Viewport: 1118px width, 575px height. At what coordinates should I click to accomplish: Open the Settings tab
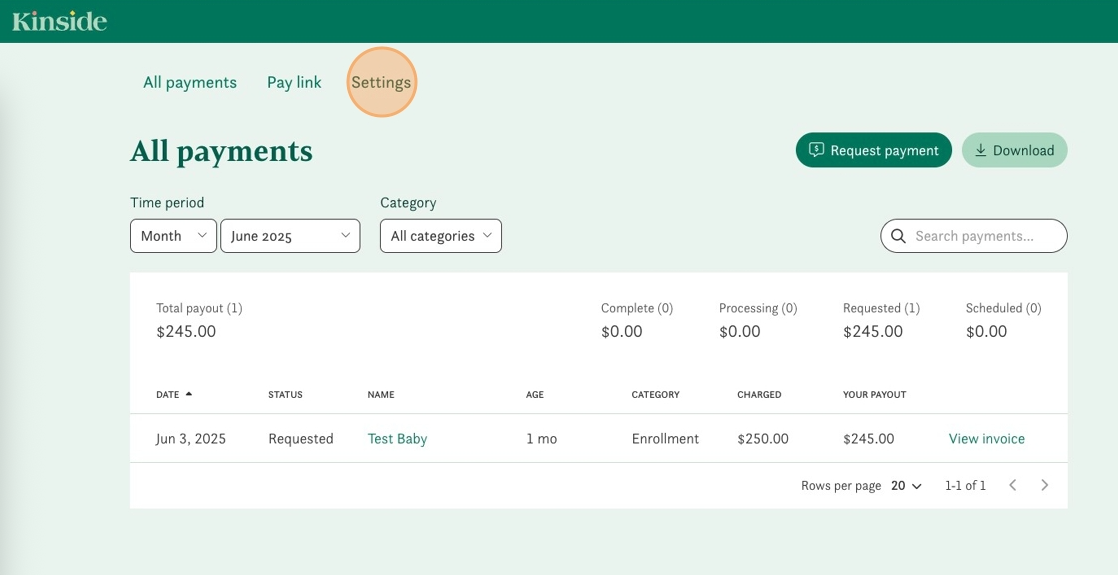tap(381, 82)
